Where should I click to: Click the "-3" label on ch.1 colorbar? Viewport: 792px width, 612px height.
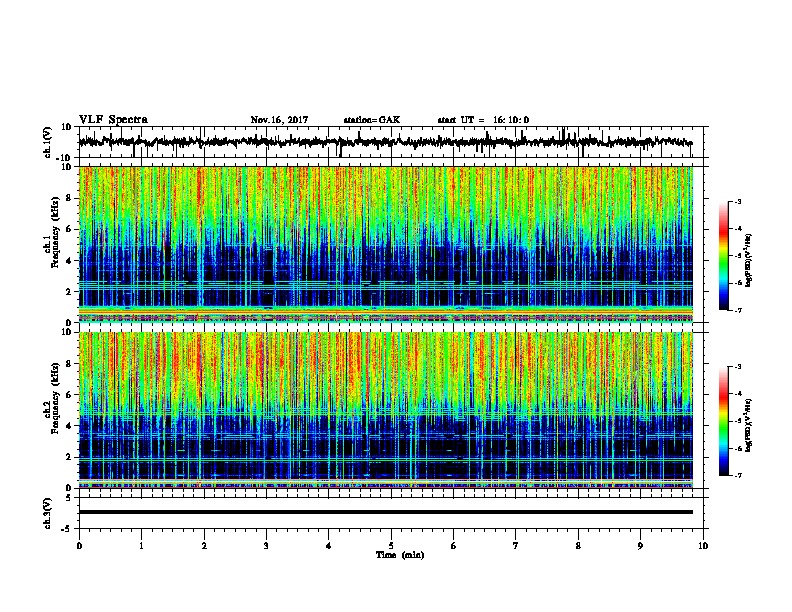(x=738, y=201)
